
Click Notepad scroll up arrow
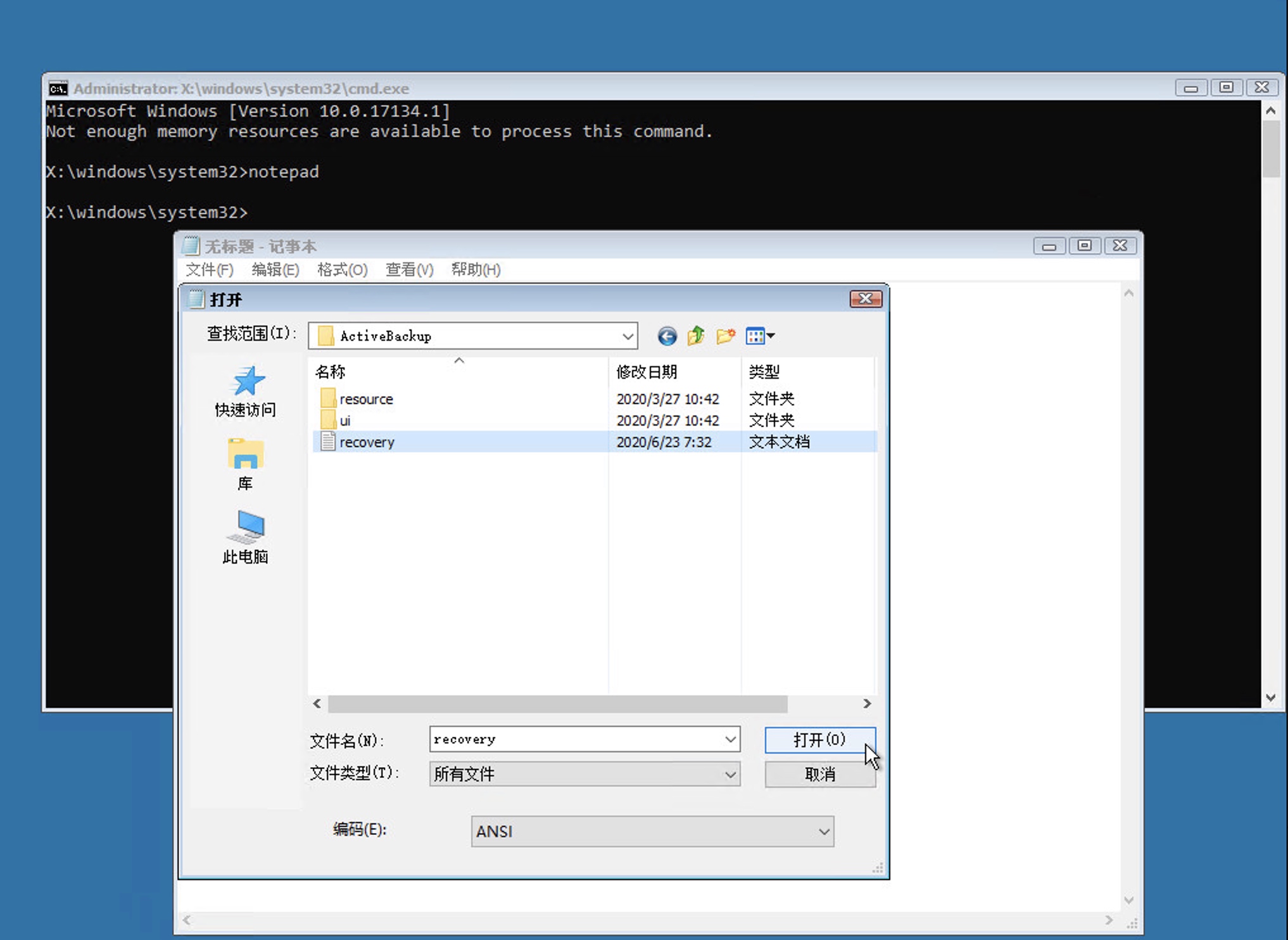1128,293
